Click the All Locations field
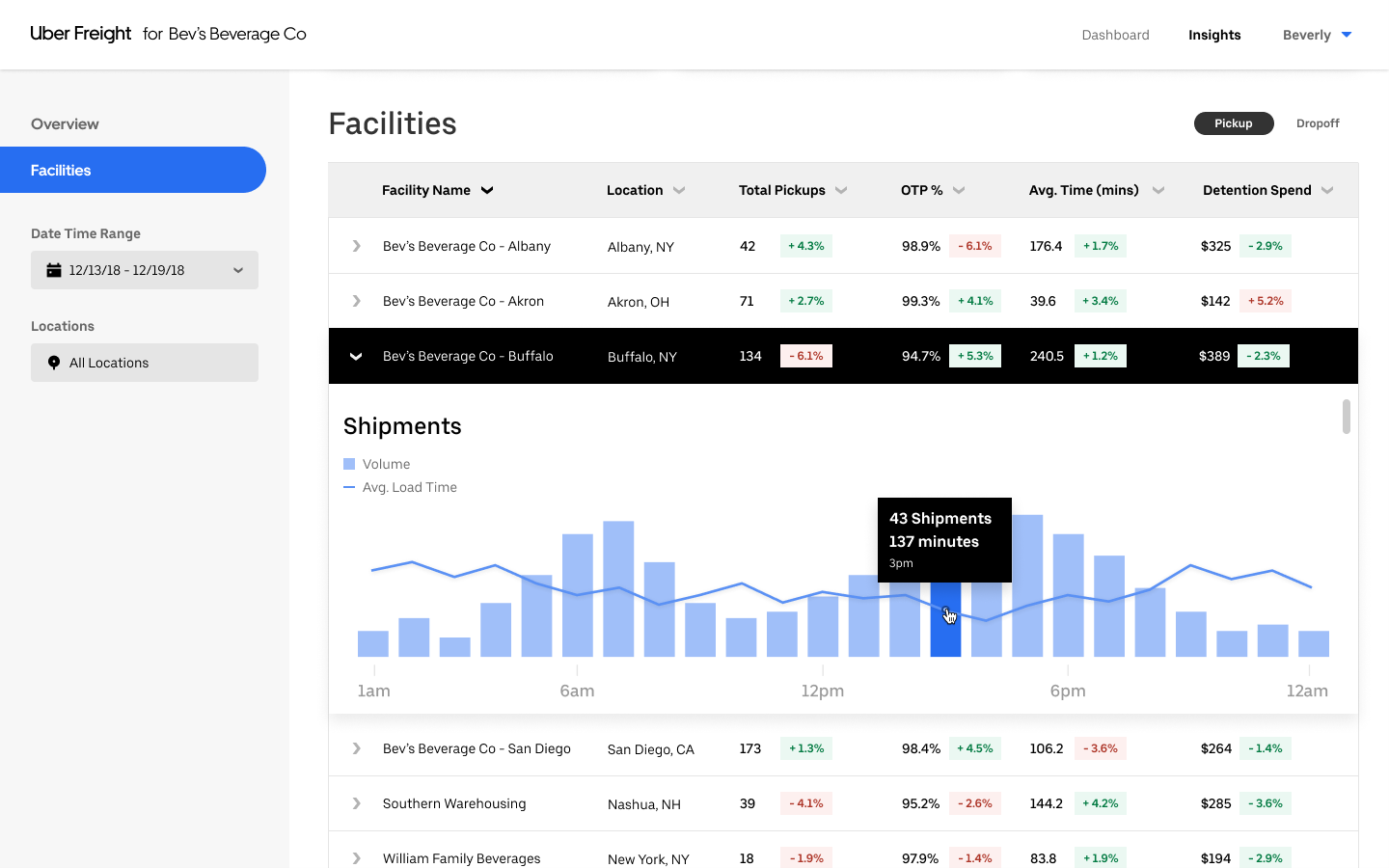This screenshot has width=1389, height=868. tap(145, 363)
